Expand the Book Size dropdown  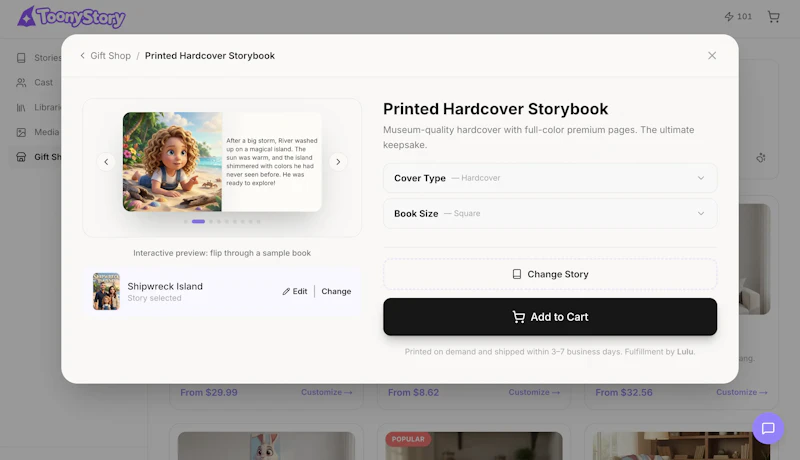pyautogui.click(x=550, y=213)
